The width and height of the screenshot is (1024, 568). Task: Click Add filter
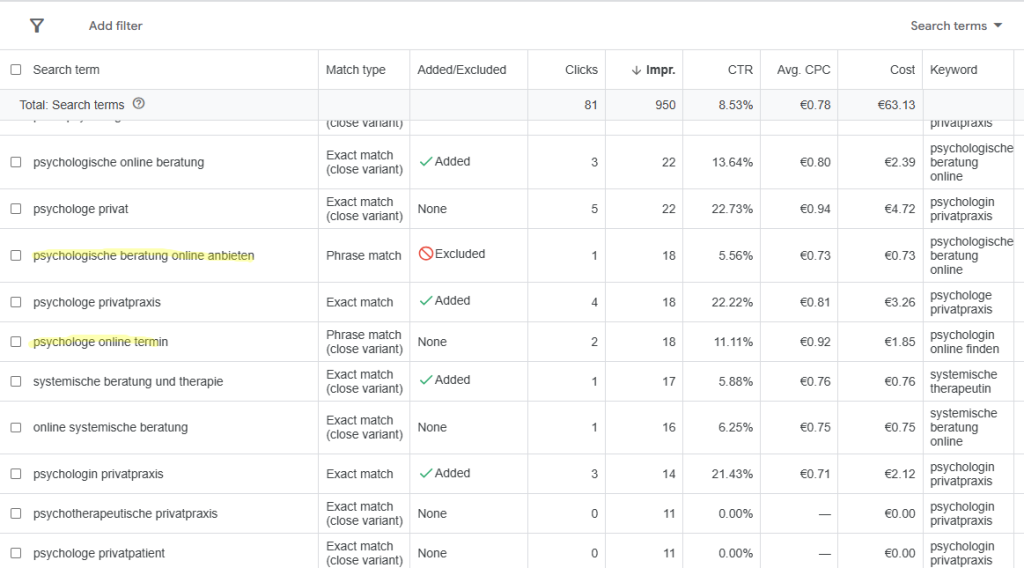[116, 25]
